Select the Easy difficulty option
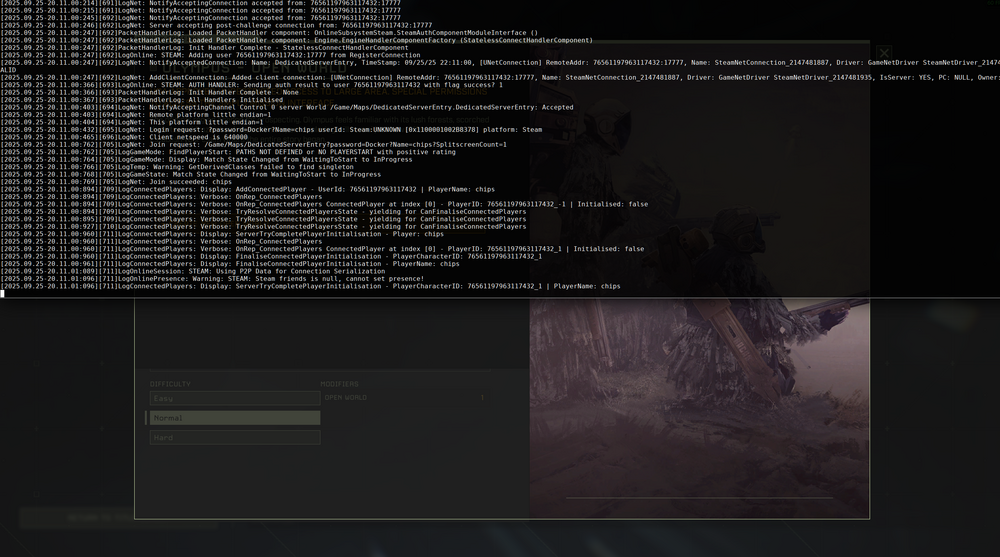 (235, 398)
